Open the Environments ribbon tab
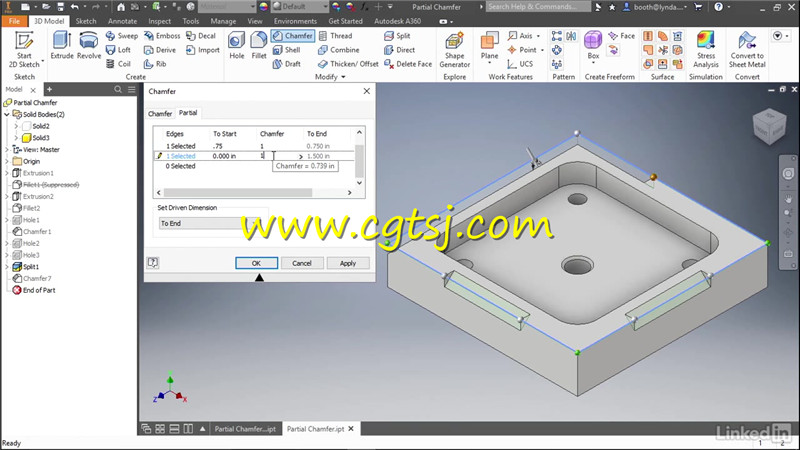Image resolution: width=800 pixels, height=450 pixels. (x=295, y=21)
